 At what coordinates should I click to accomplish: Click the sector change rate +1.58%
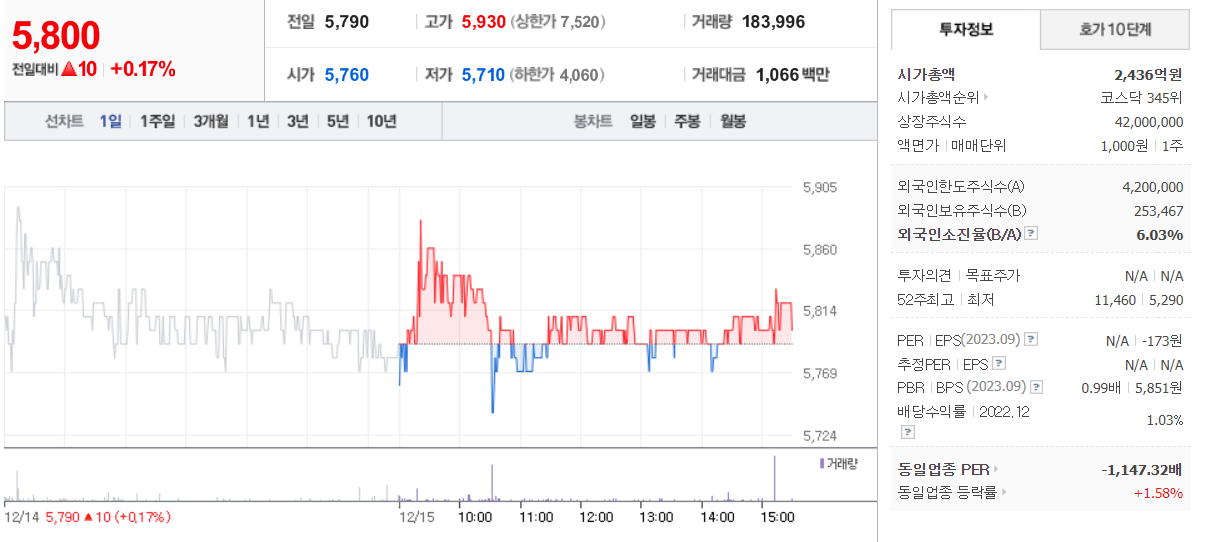pyautogui.click(x=1158, y=493)
